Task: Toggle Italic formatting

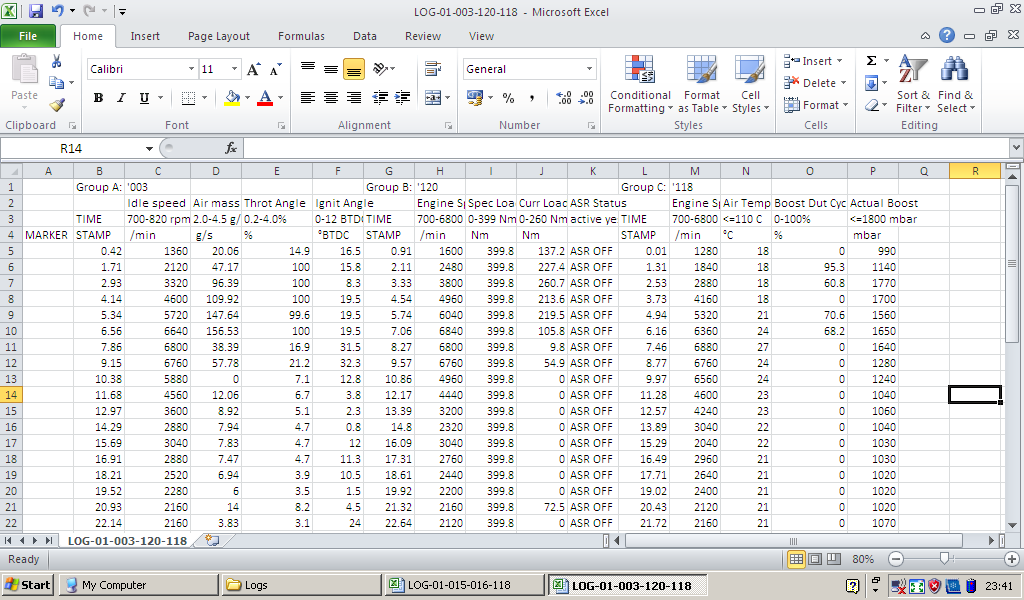Action: point(121,98)
